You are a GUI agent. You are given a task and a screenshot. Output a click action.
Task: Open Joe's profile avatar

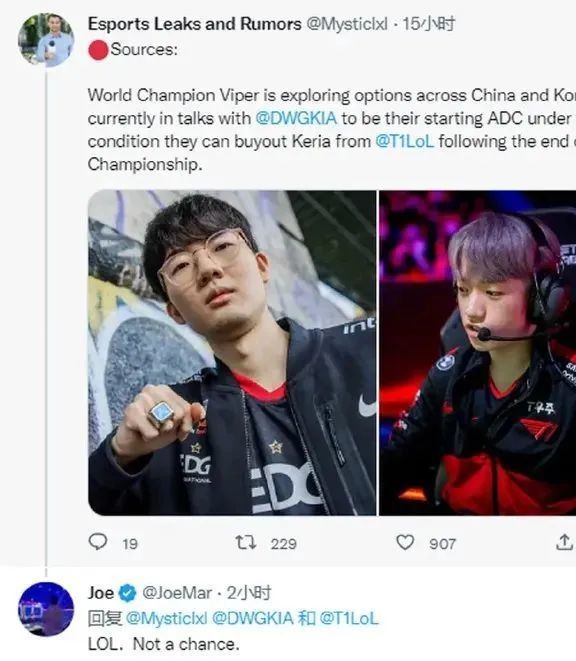pos(46,609)
